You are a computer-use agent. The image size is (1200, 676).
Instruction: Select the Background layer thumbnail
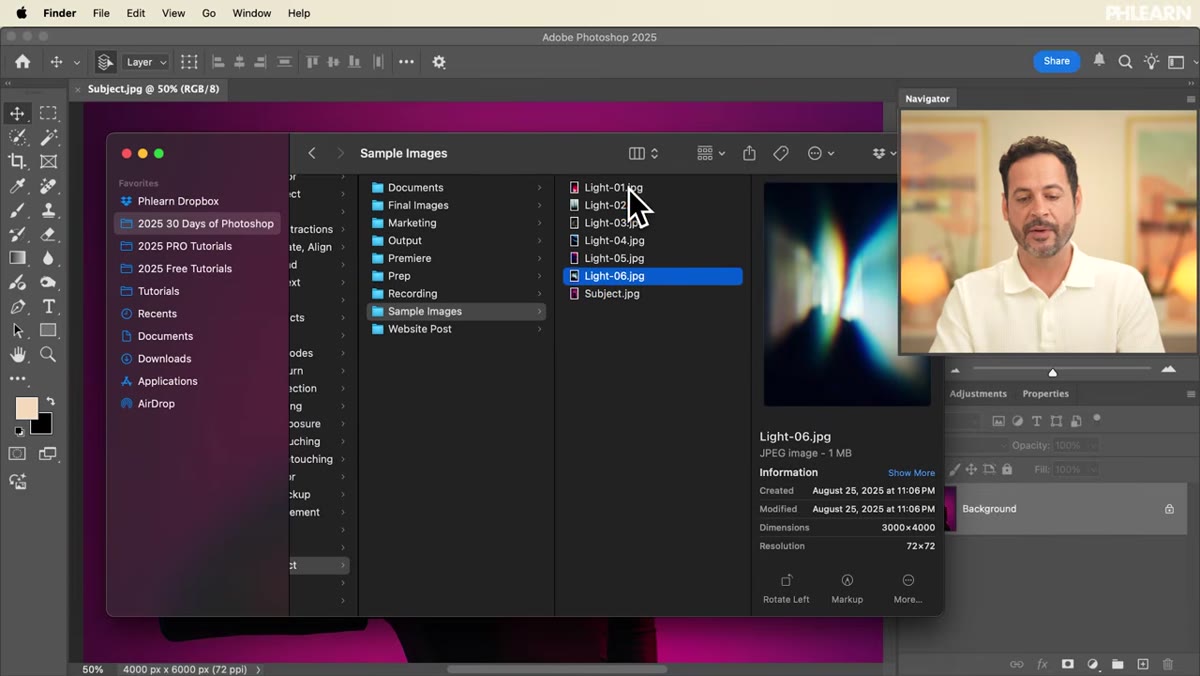[x=950, y=509]
